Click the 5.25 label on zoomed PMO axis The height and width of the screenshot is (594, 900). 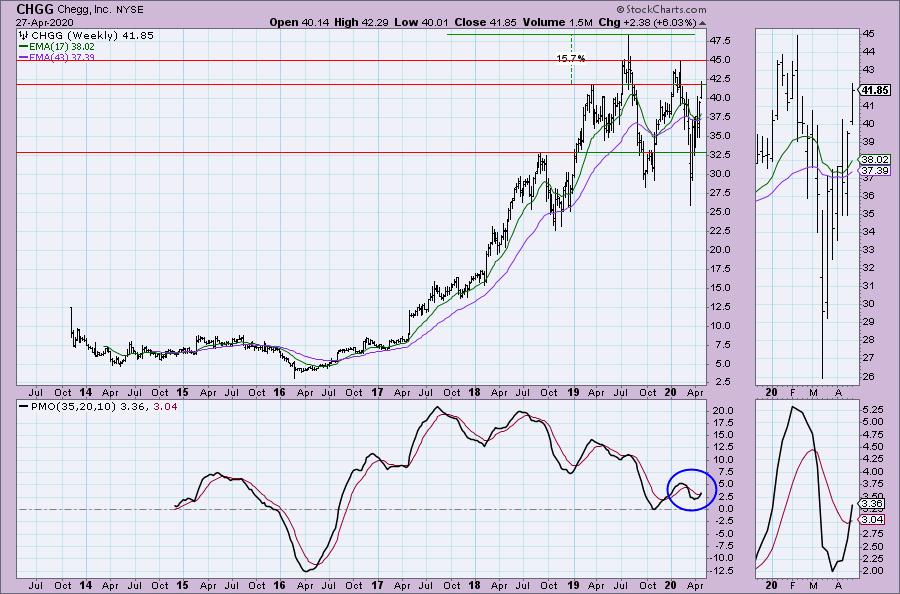click(873, 409)
